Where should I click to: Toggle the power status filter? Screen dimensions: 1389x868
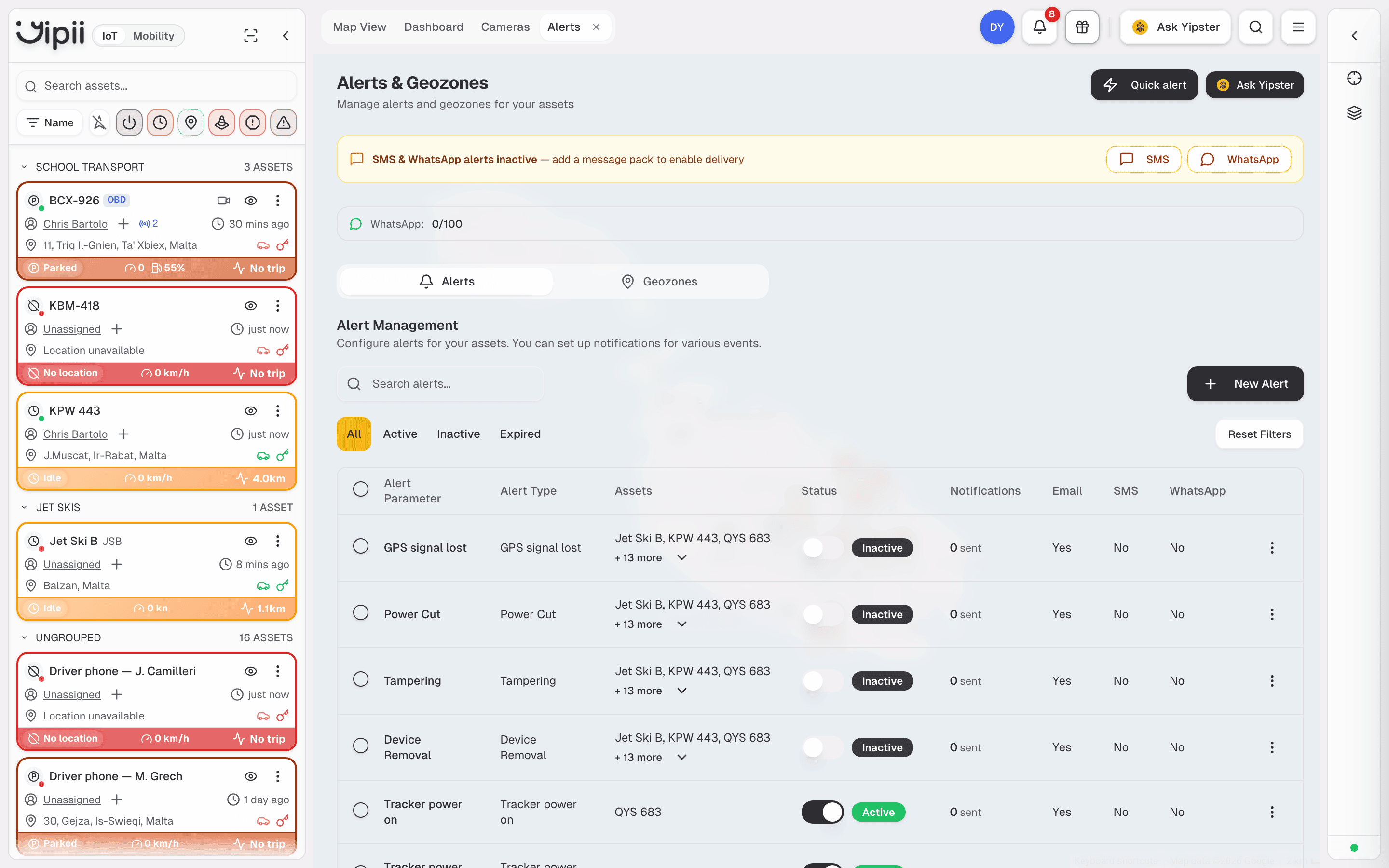(129, 122)
